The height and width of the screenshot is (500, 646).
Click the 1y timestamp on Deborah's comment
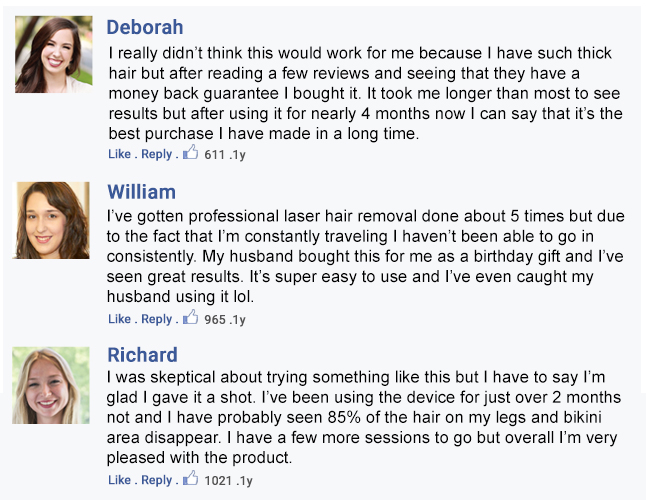pyautogui.click(x=239, y=155)
